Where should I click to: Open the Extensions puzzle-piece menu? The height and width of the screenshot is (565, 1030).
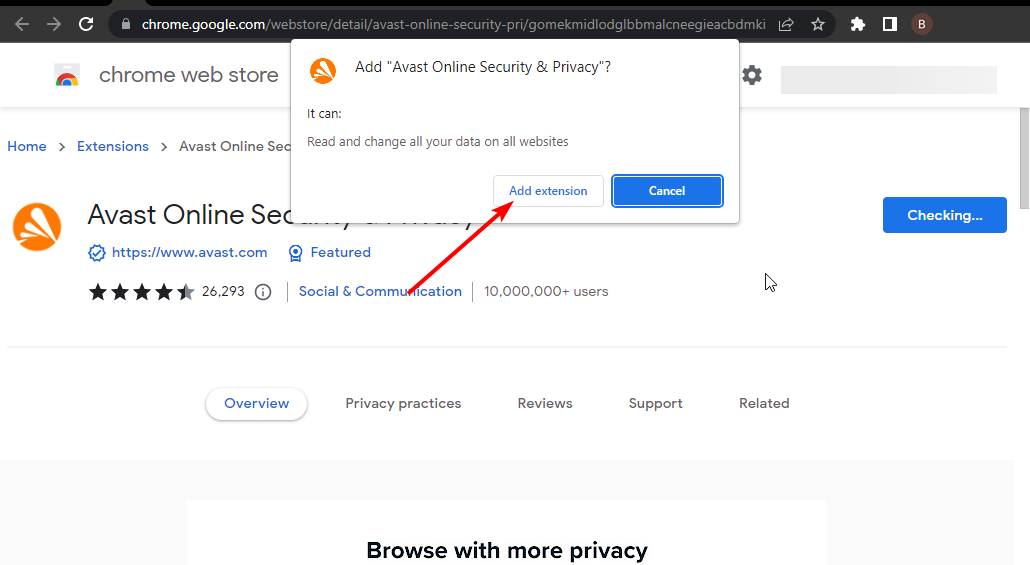point(858,24)
